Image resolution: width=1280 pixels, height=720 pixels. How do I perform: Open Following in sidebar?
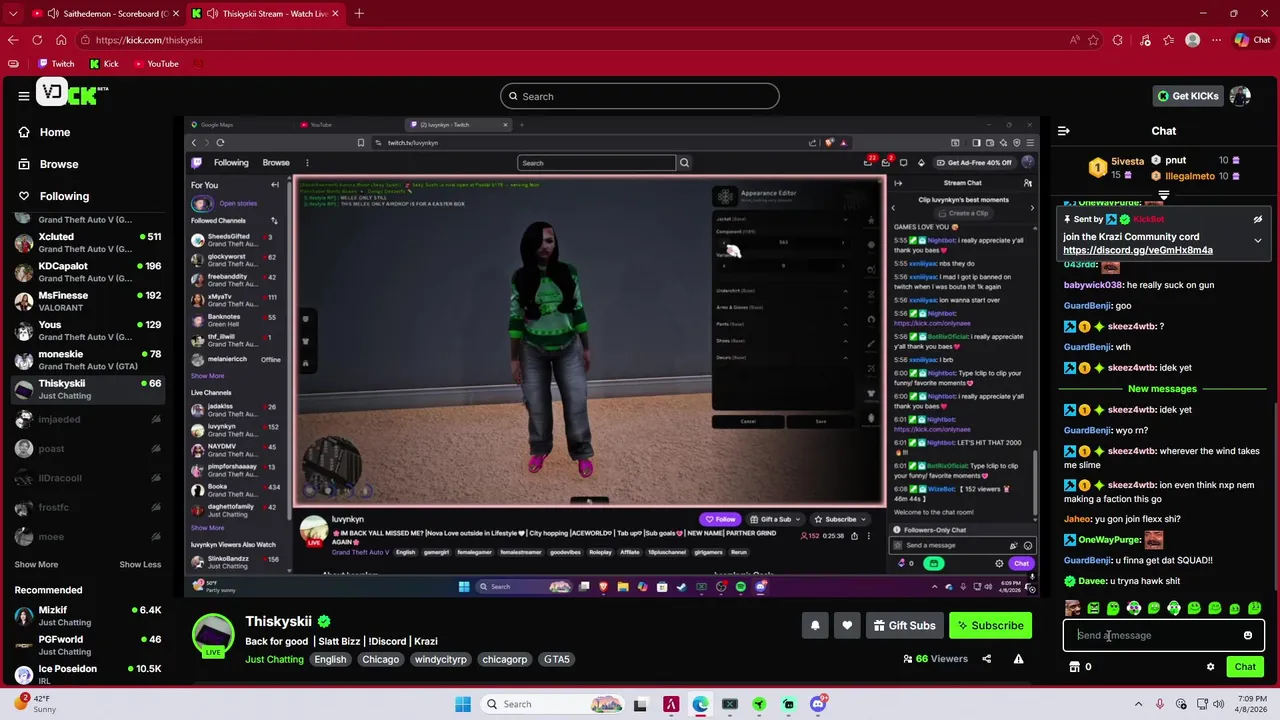tap(64, 196)
